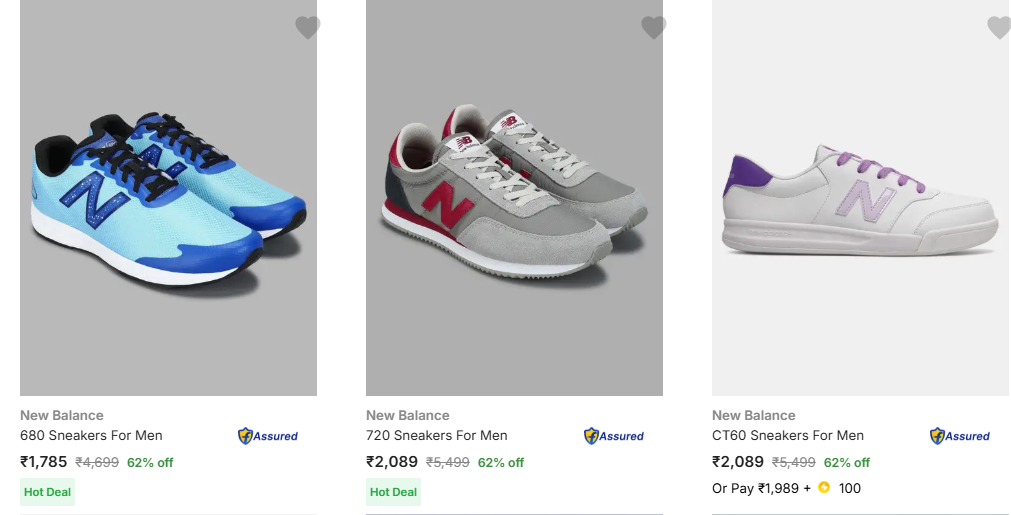Viewport: 1011px width, 515px height.
Task: Click the ₹1,785 price of 680 Sneakers
Action: tap(44, 462)
